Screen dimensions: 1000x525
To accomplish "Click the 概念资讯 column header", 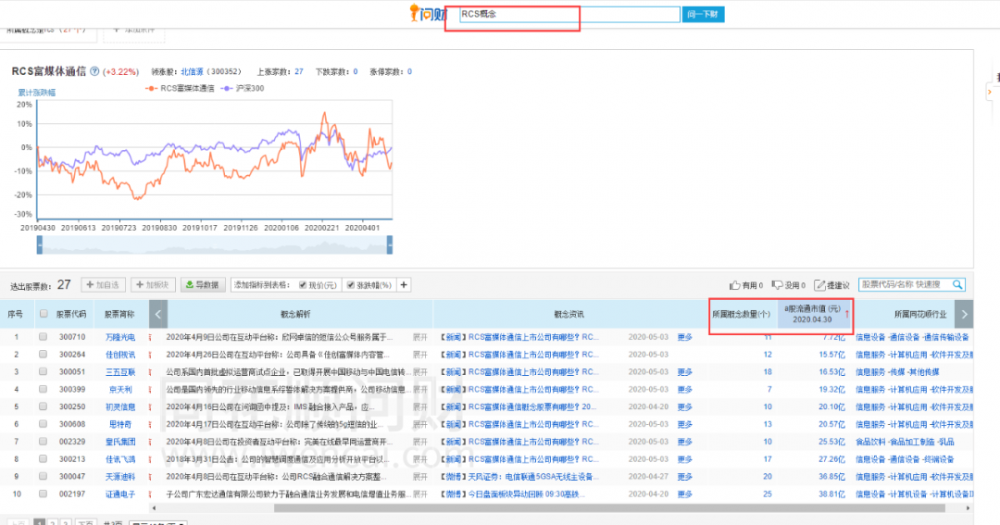I will tap(569, 314).
